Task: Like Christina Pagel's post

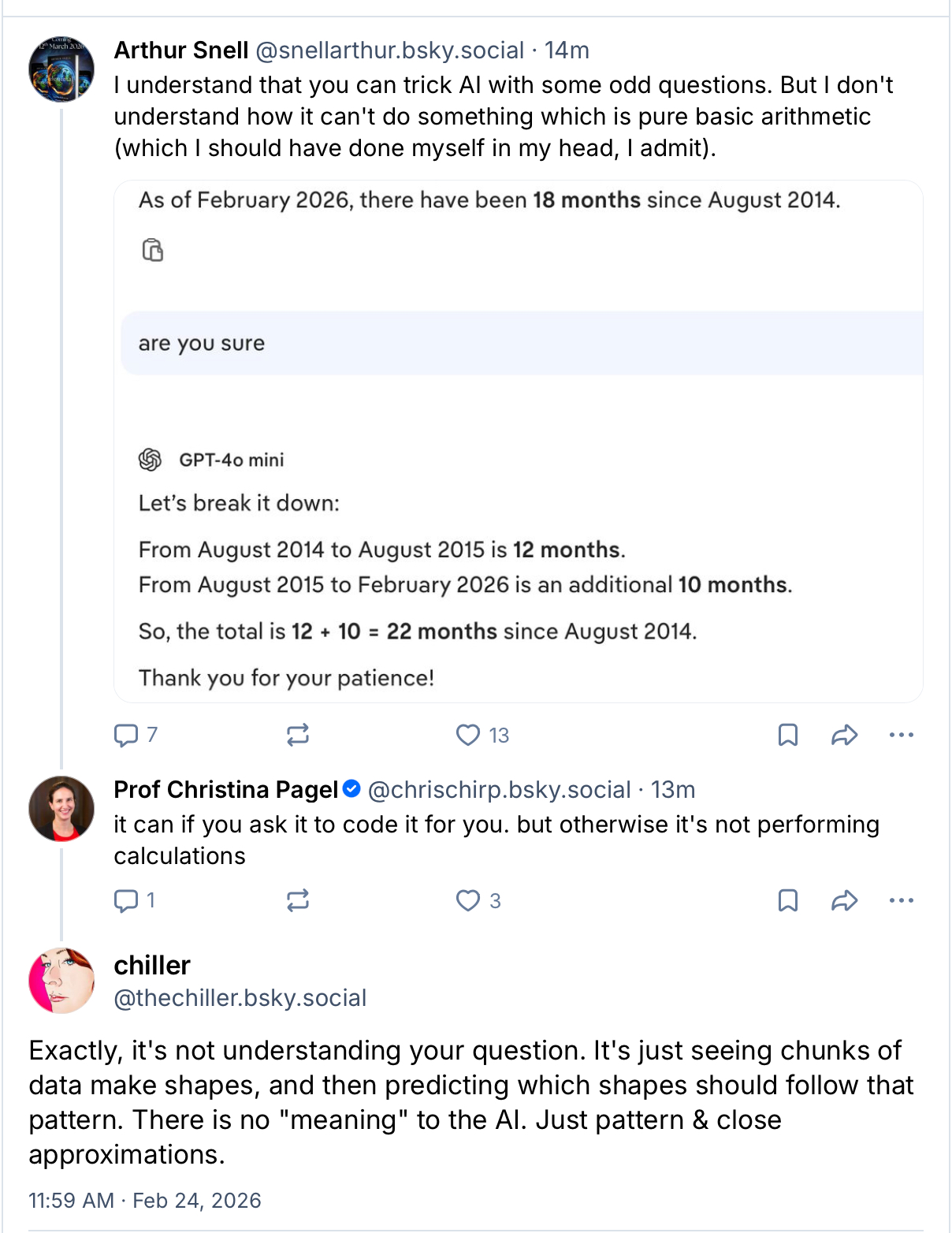Action: pos(468,900)
